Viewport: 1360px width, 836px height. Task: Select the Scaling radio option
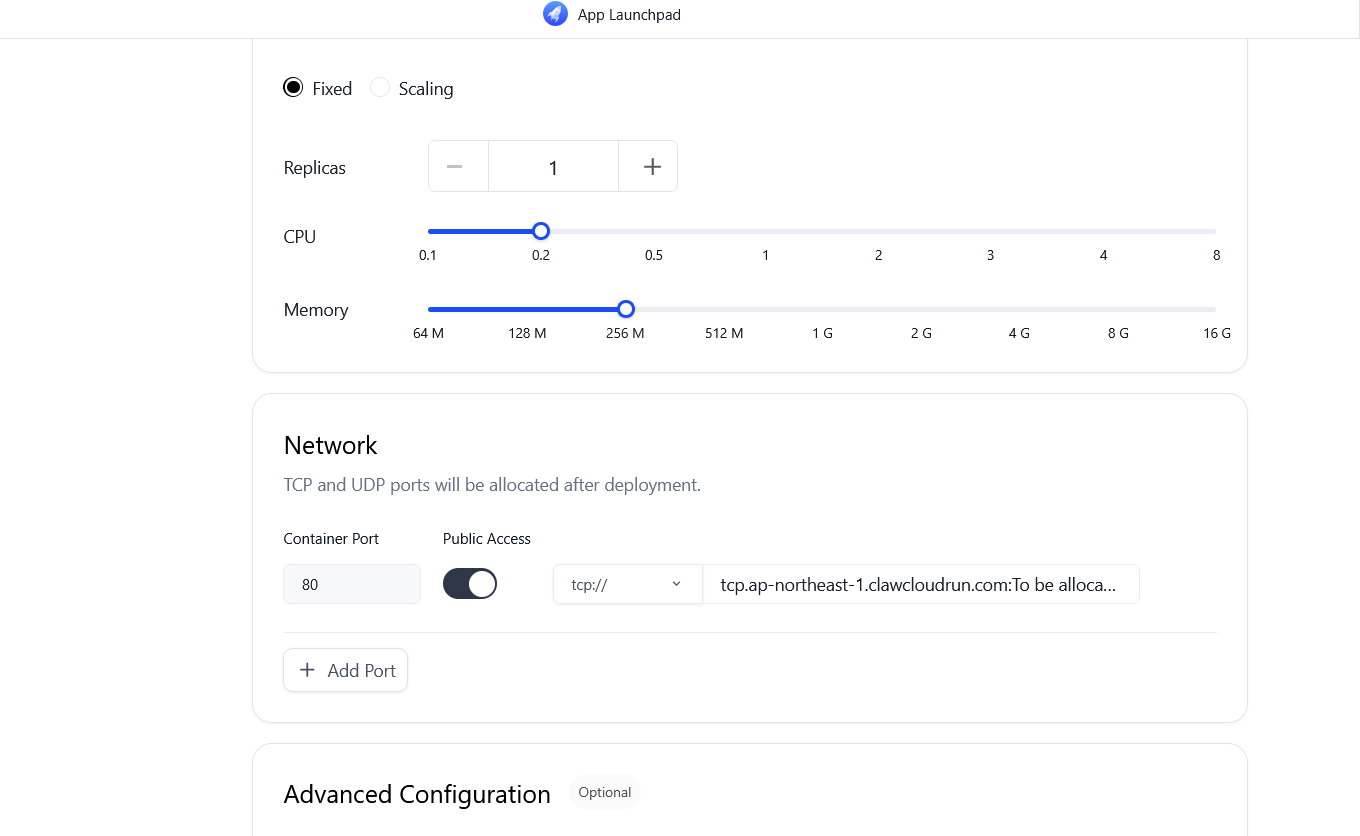point(380,88)
